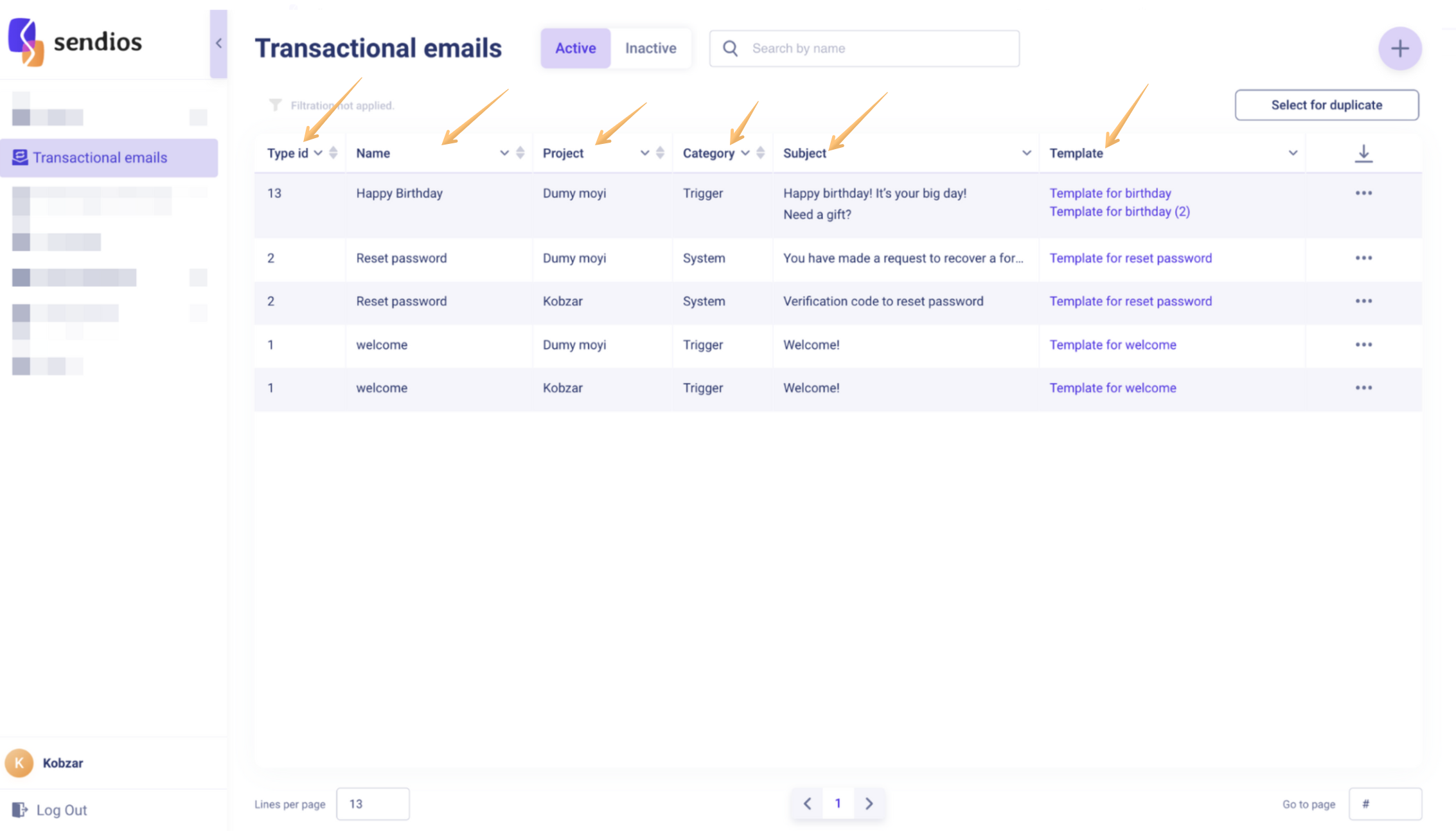This screenshot has width=1456, height=831.
Task: Click the search magnifier icon
Action: pos(730,48)
